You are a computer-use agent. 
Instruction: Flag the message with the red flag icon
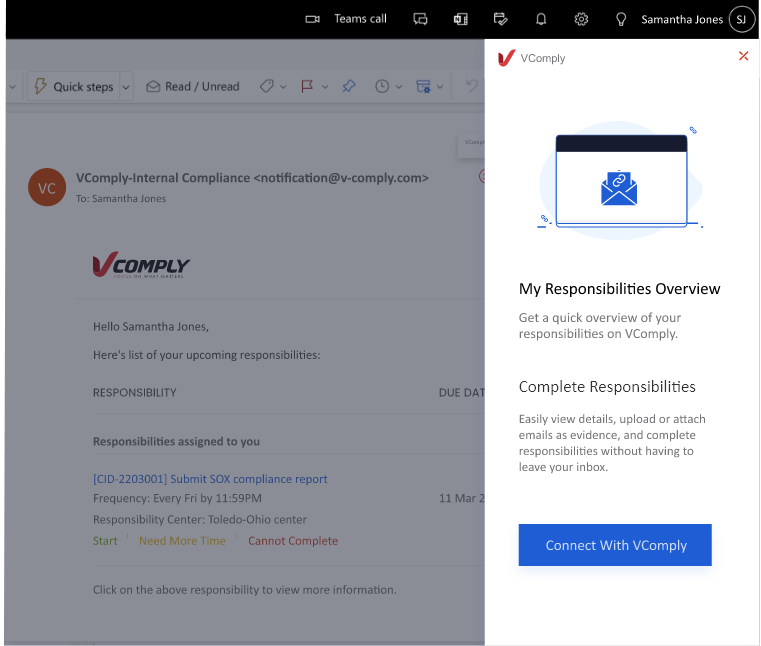[307, 86]
